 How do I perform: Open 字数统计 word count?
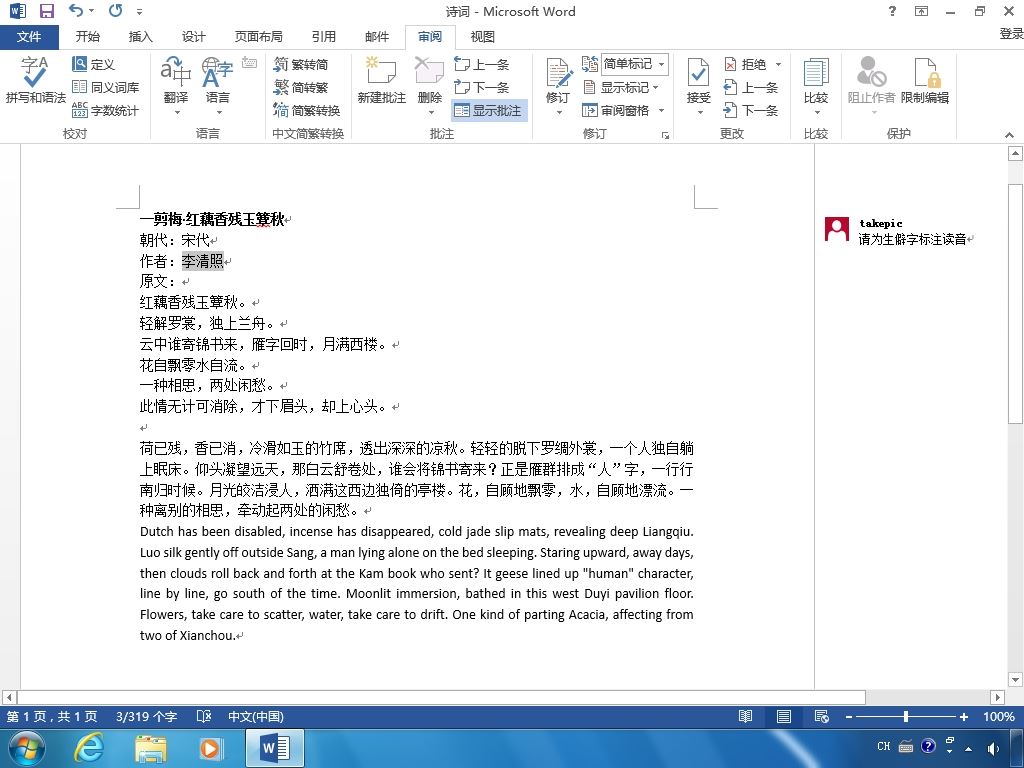[x=105, y=110]
